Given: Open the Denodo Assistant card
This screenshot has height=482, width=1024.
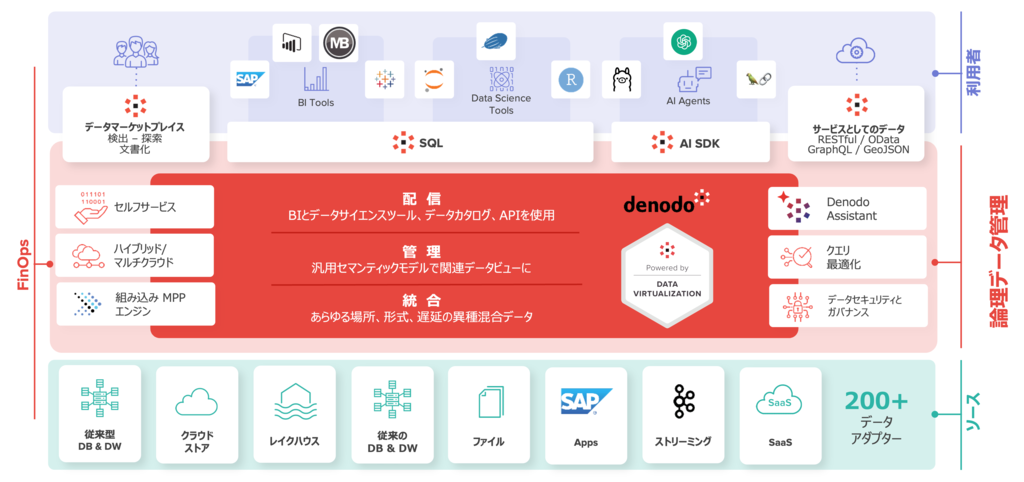Looking at the screenshot, I should tap(847, 208).
